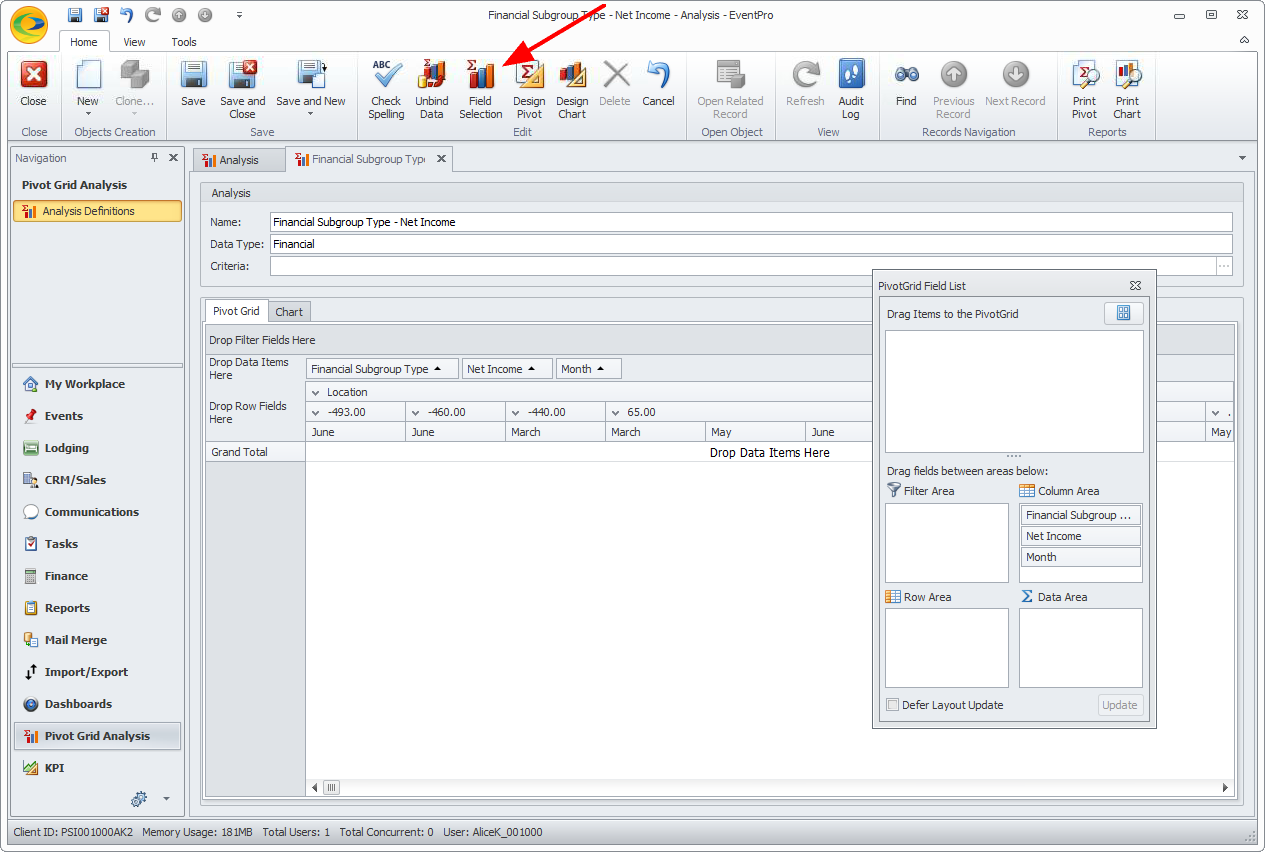Switch to the Chart tab
This screenshot has width=1265, height=852.
click(x=289, y=312)
